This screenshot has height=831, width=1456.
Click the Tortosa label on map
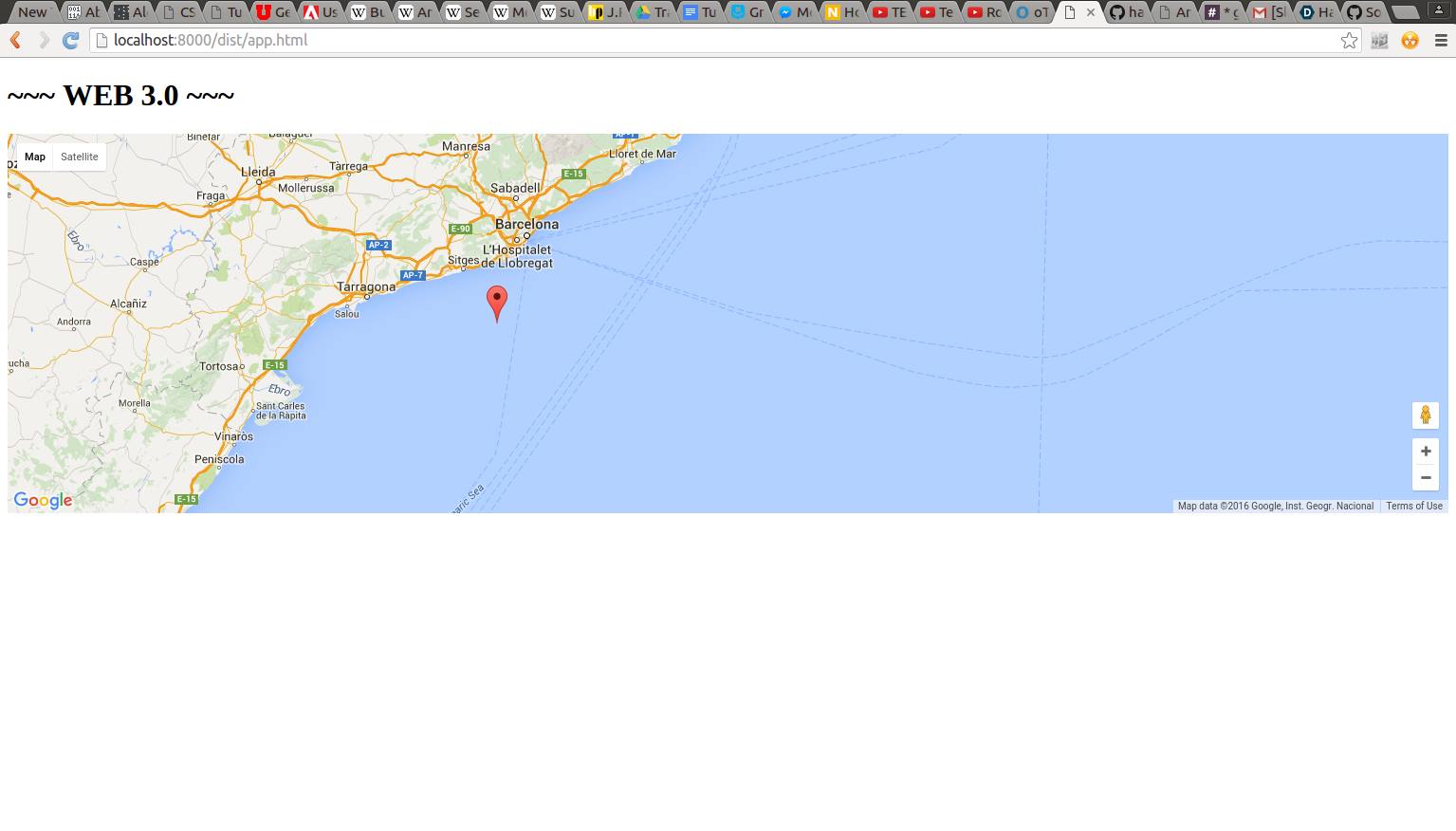[218, 366]
